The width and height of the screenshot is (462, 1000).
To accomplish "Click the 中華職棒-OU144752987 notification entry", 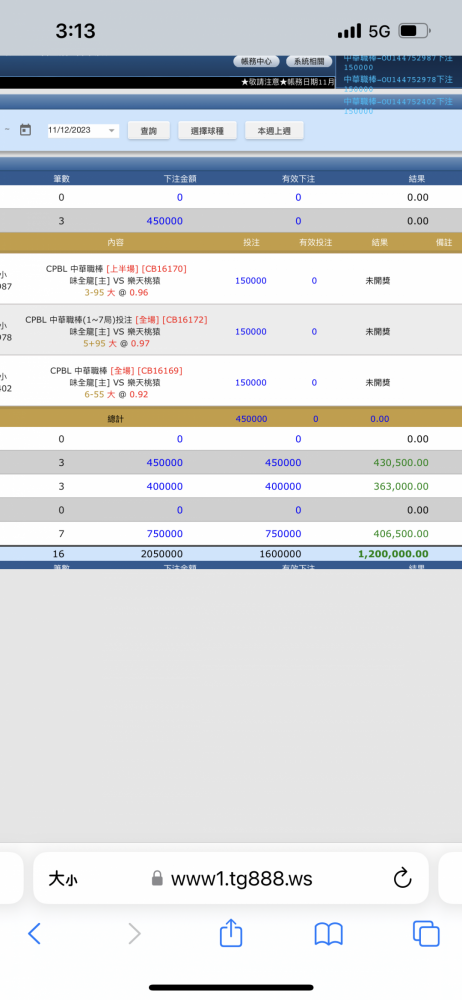I will coord(398,62).
